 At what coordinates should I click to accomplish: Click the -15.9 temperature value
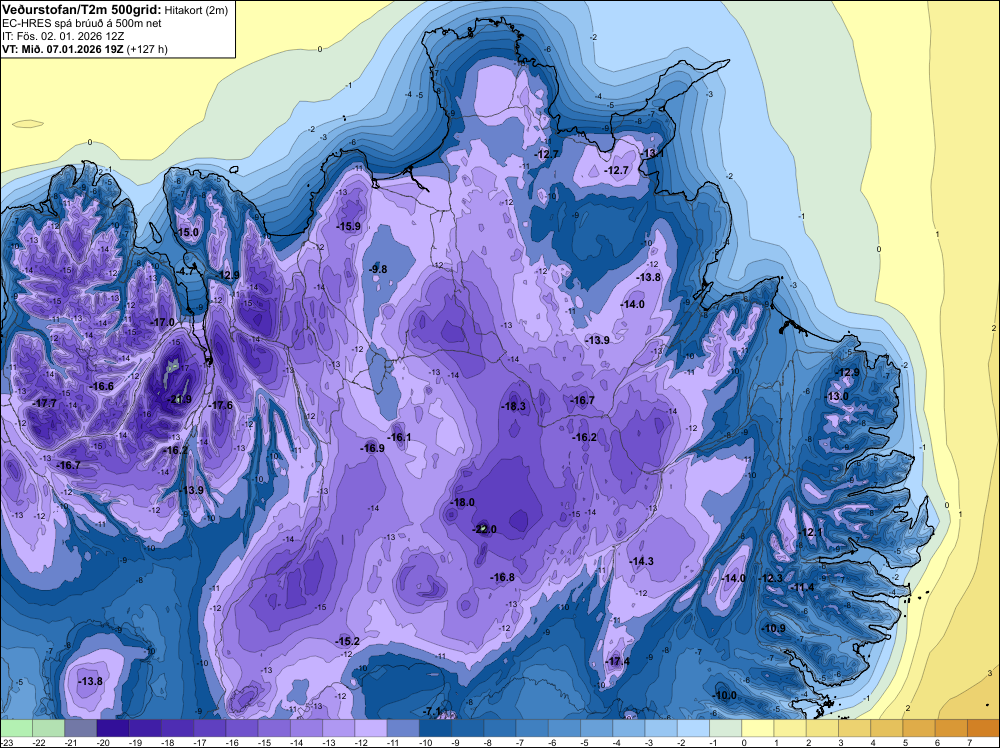tap(348, 226)
